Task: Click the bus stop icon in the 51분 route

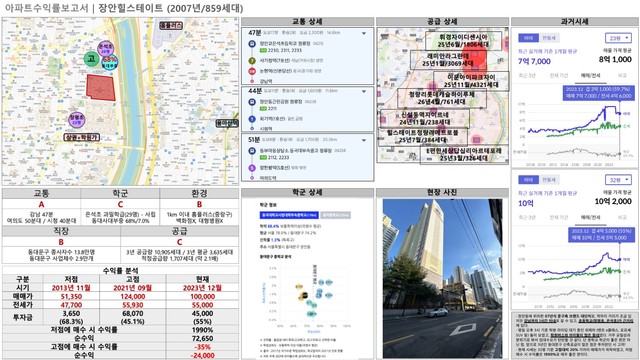Action: coord(252,151)
